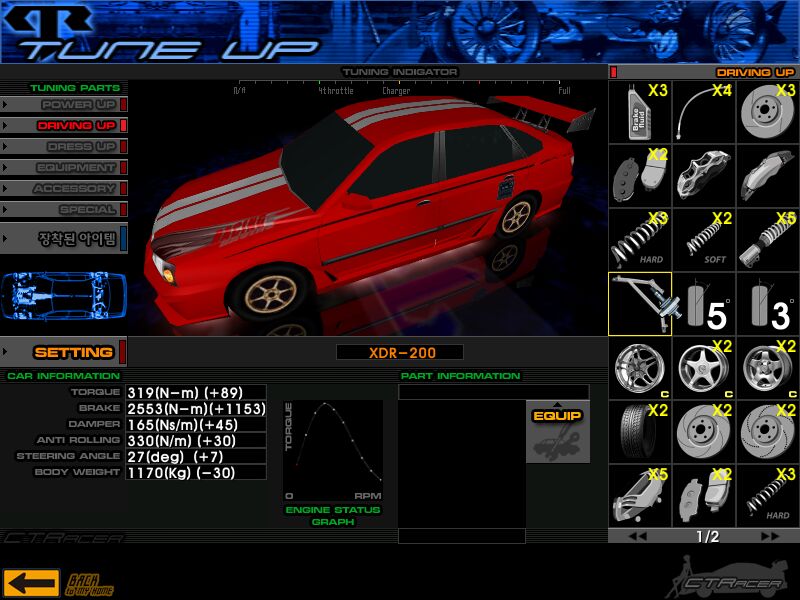Select the brake hose line part
Image resolution: width=800 pixels, height=600 pixels.
click(x=704, y=112)
